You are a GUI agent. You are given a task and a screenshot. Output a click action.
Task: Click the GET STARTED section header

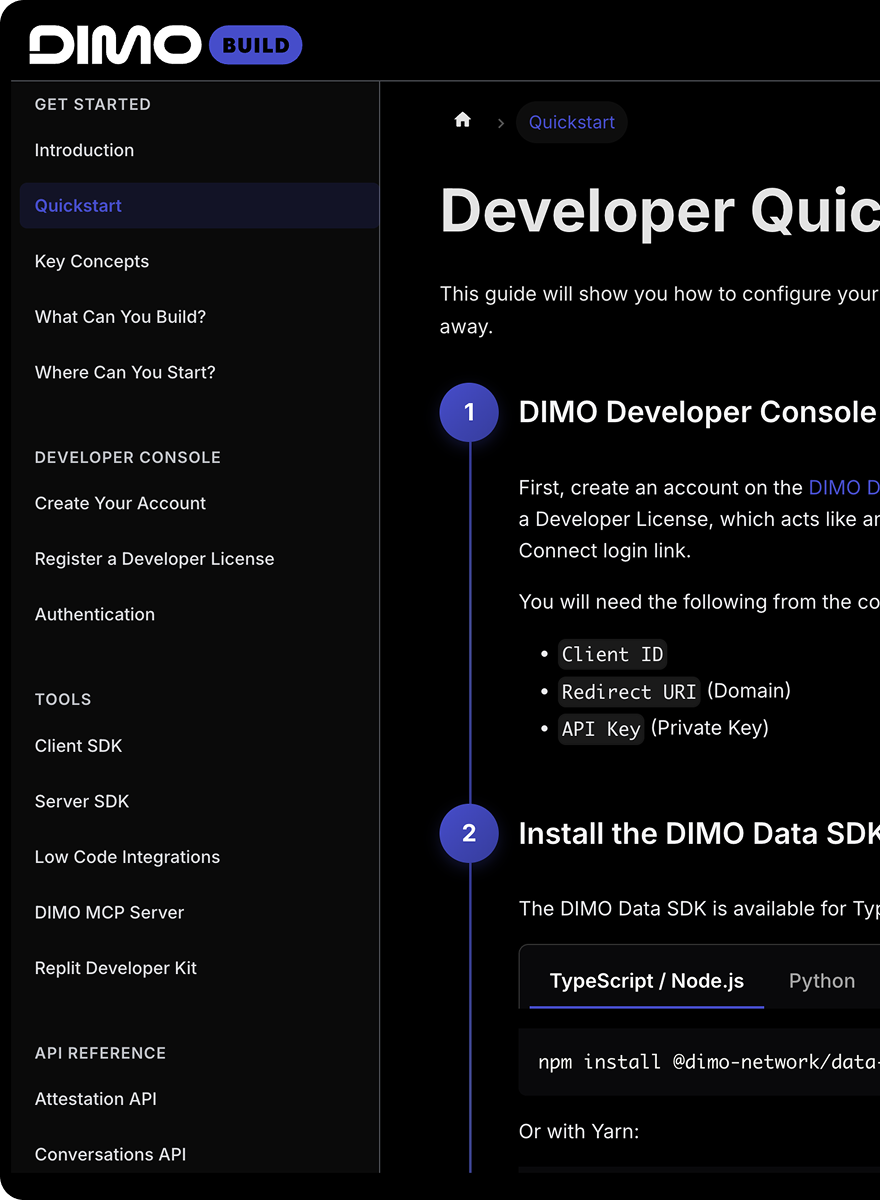tap(93, 104)
